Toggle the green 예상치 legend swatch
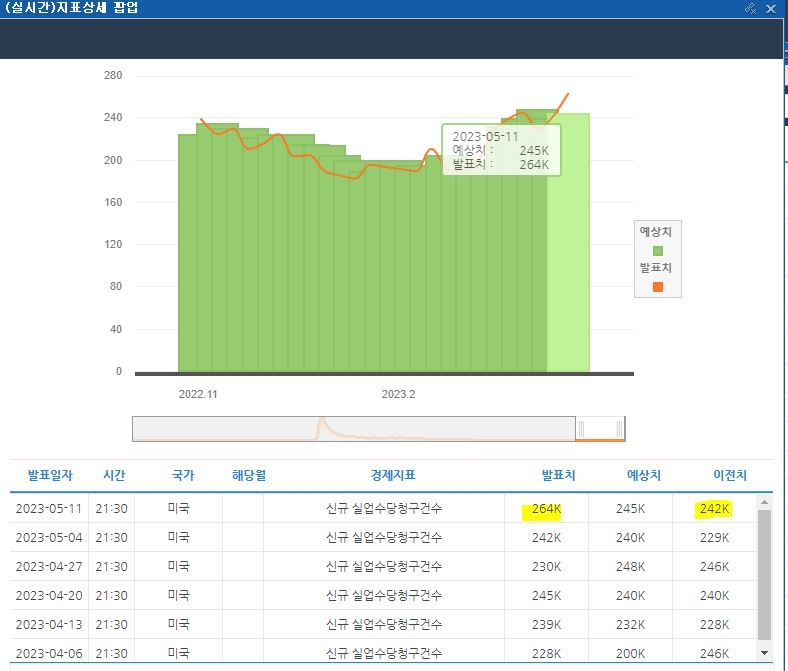The height and width of the screenshot is (671, 788). tap(657, 251)
